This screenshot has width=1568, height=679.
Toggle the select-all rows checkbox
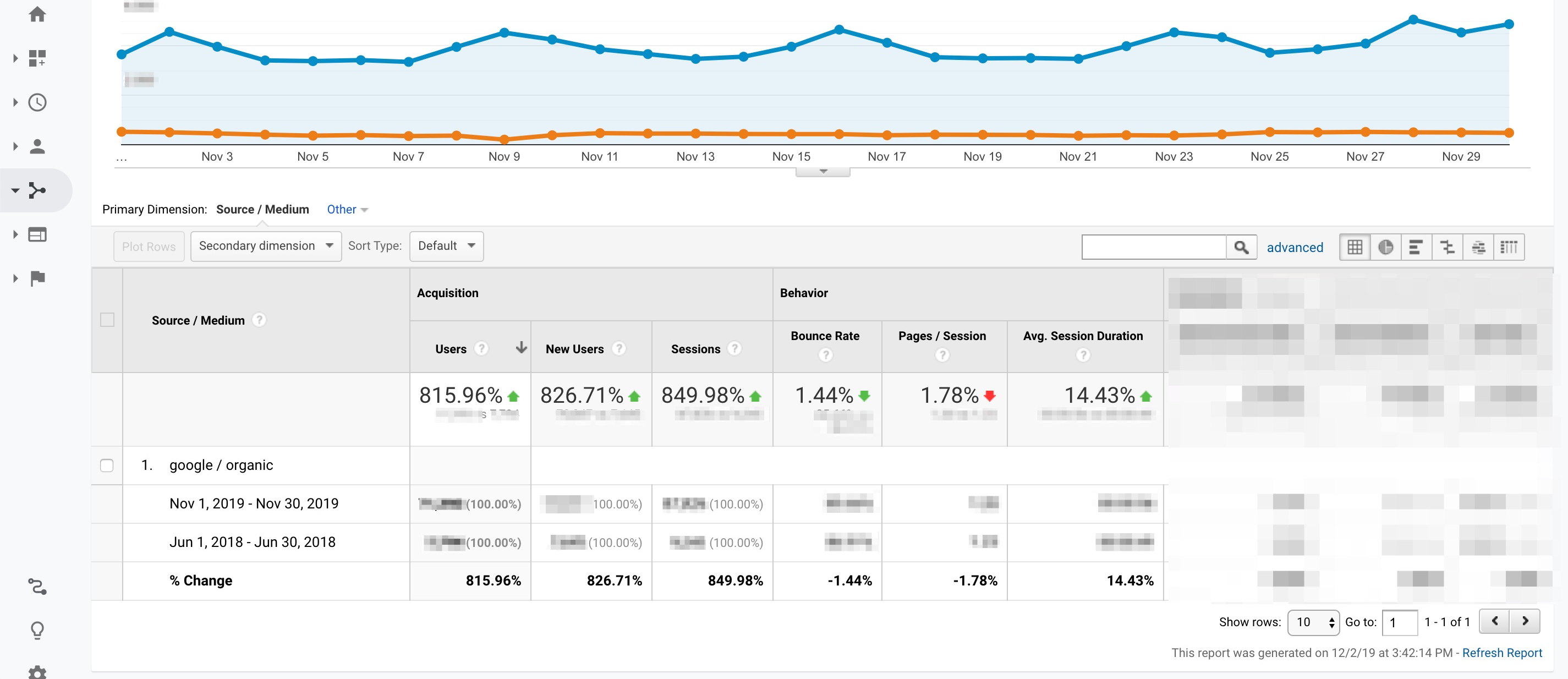(107, 320)
